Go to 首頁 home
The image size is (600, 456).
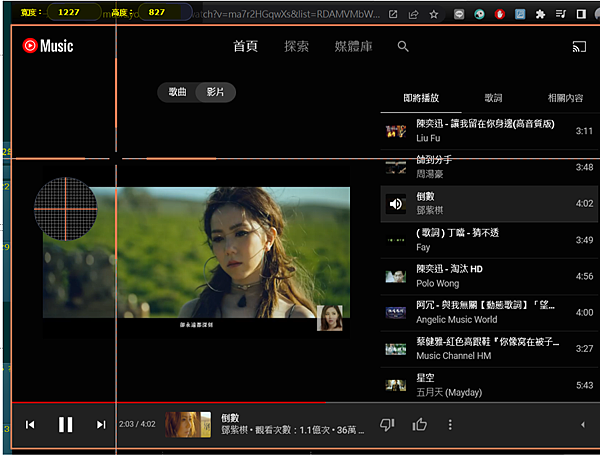(245, 47)
